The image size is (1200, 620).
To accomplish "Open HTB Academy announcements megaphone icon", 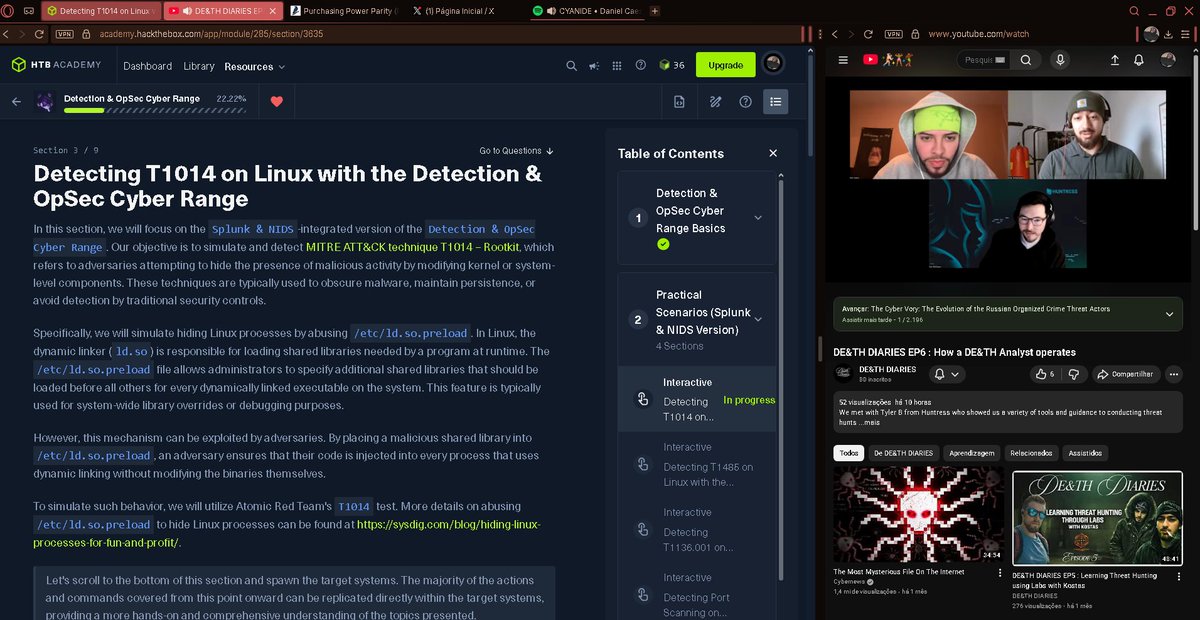I will 594,66.
